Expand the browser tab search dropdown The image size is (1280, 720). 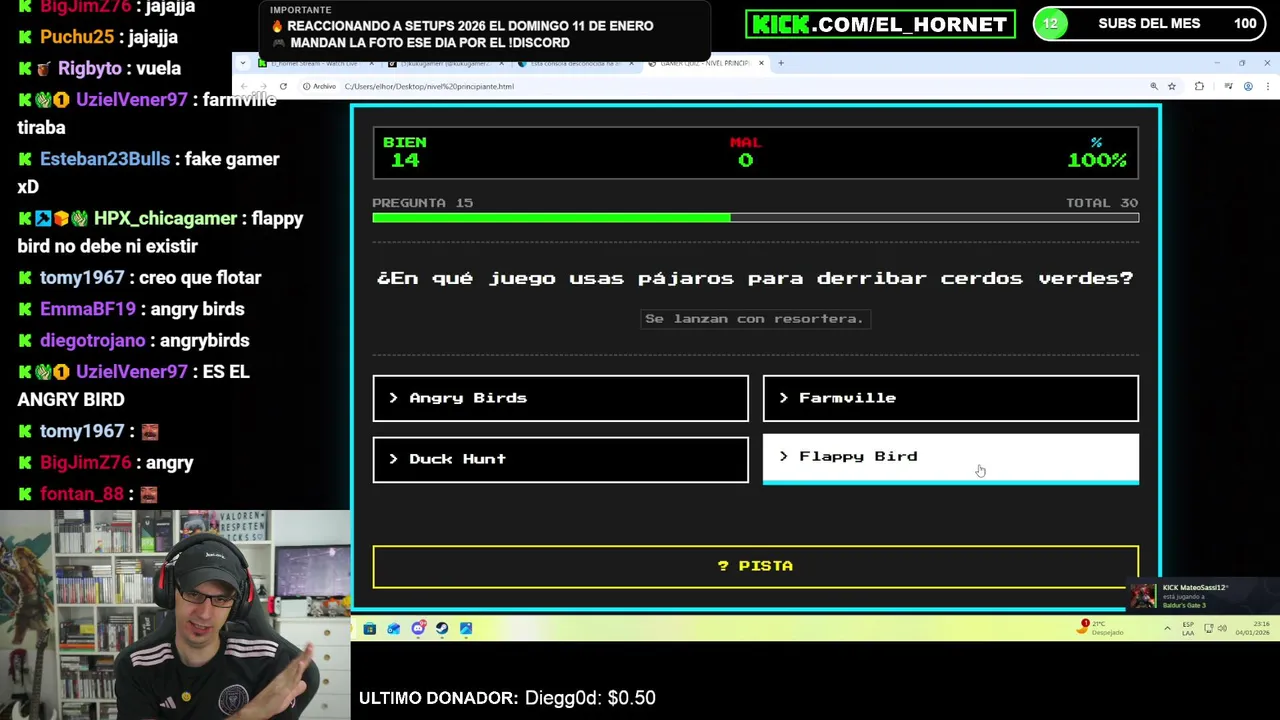[x=243, y=63]
